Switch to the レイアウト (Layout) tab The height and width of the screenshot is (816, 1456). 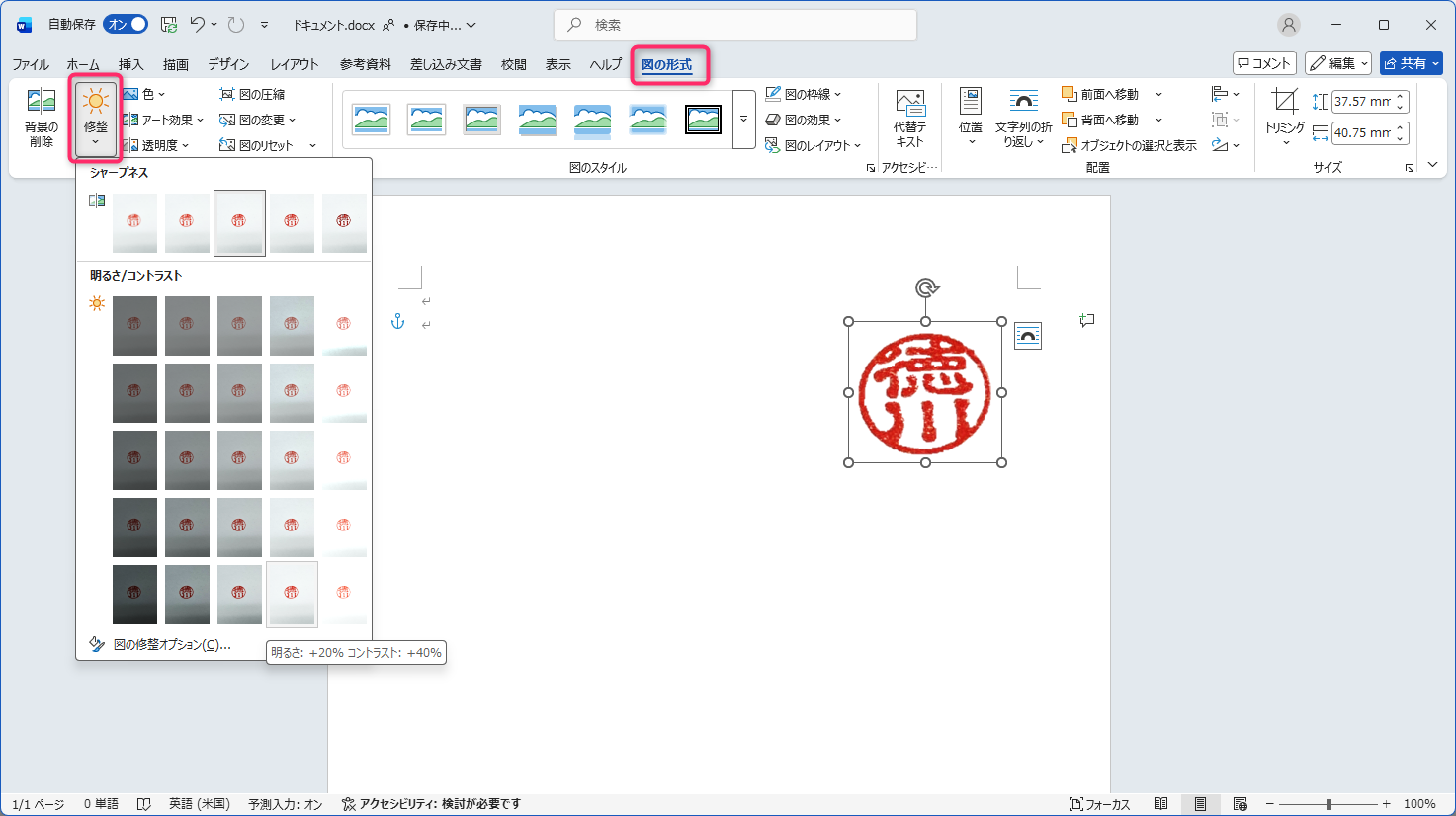coord(295,64)
